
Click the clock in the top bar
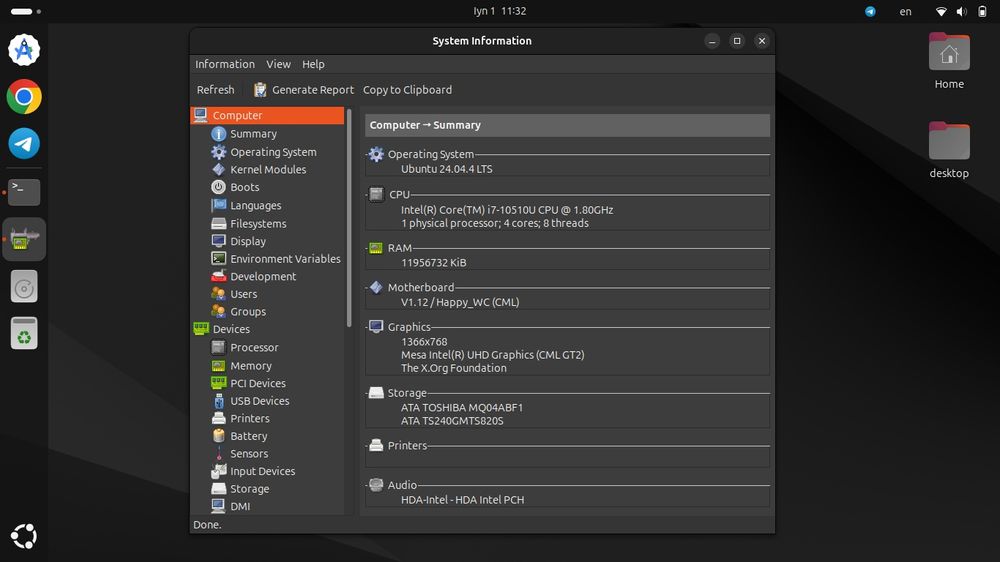pos(499,11)
